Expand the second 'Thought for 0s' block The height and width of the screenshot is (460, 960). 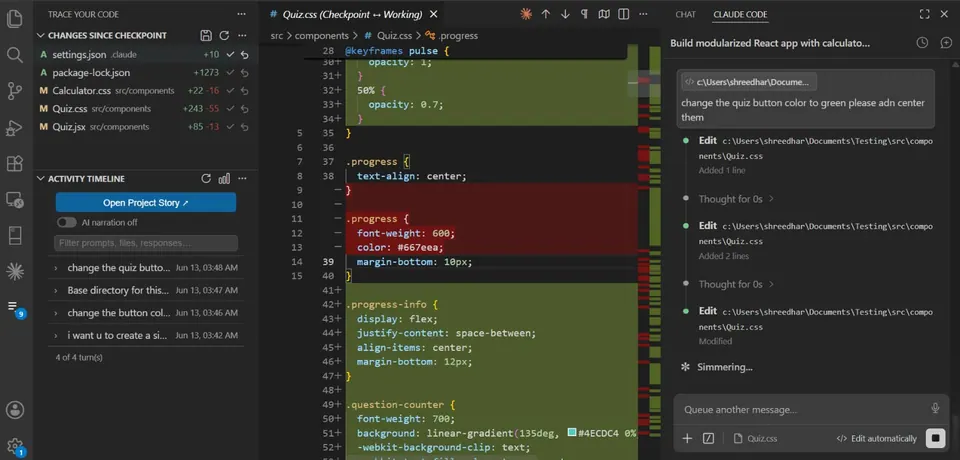tap(736, 284)
